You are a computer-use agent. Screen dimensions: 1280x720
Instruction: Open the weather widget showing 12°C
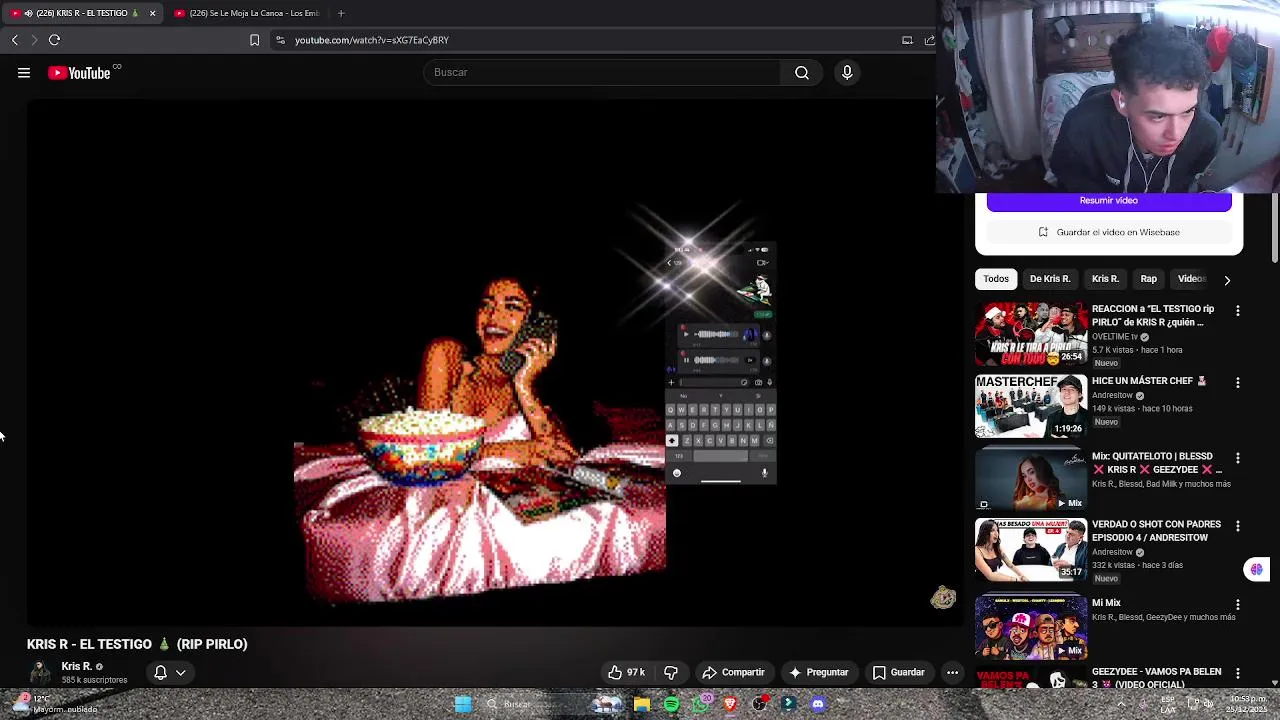58,705
